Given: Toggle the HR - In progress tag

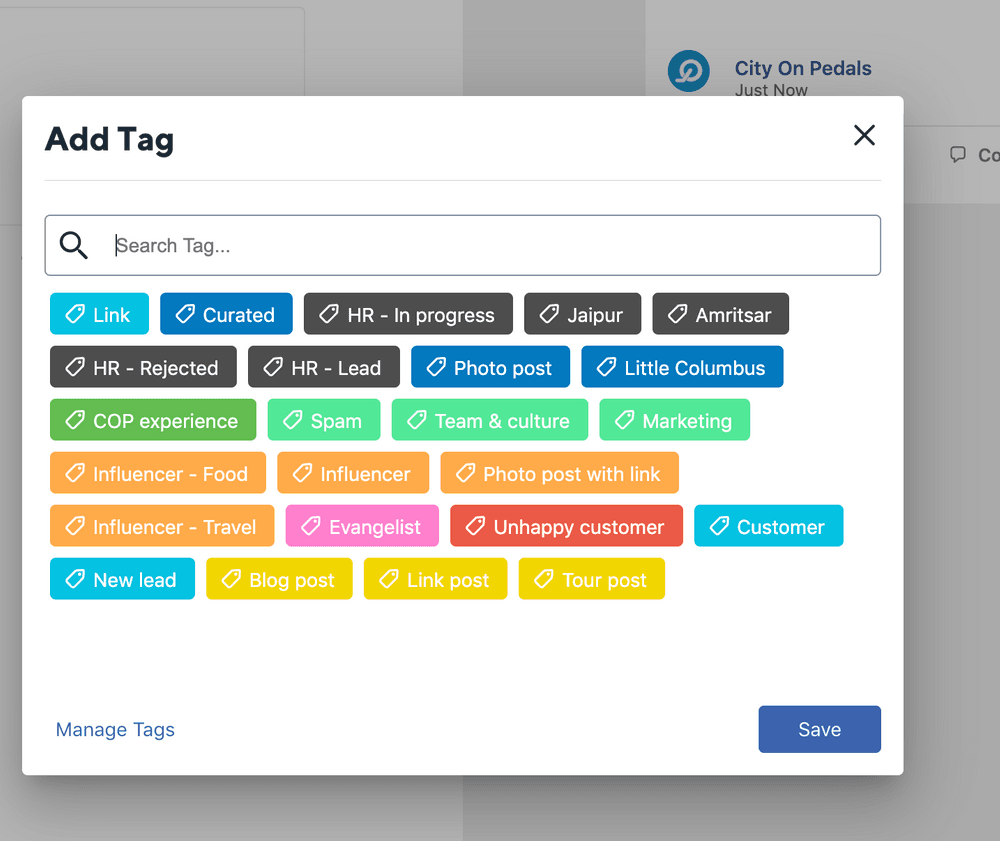Looking at the screenshot, I should 408,314.
